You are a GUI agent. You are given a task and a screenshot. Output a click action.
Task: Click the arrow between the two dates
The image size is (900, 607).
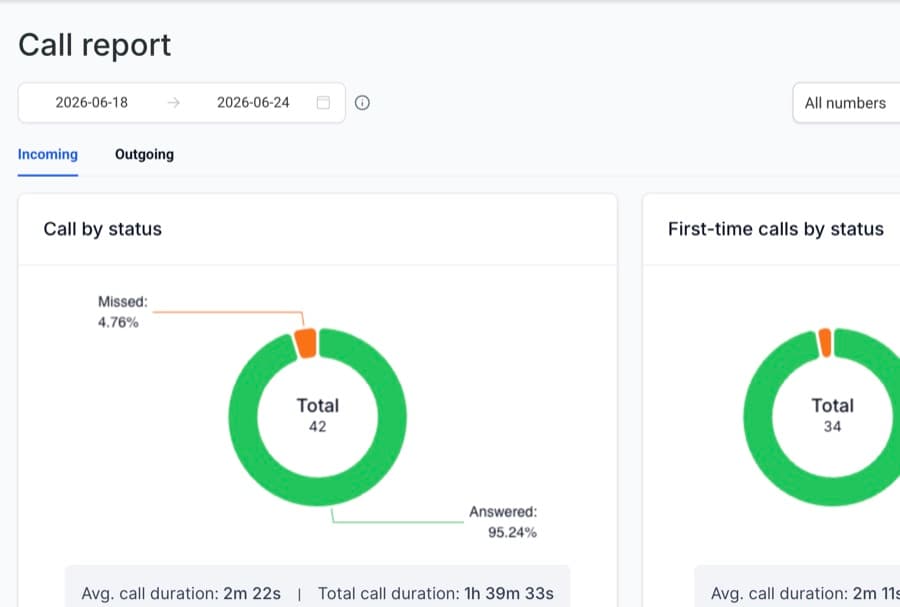coord(173,103)
